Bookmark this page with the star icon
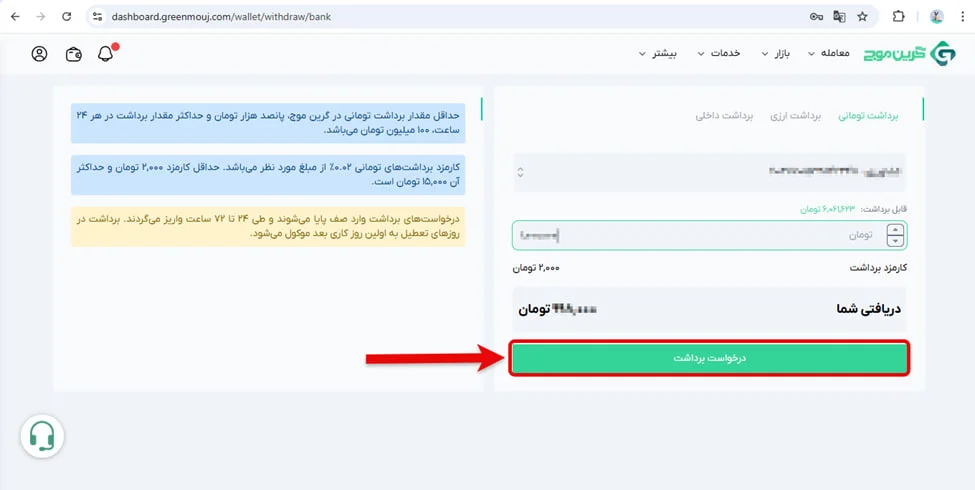The image size is (975, 490). (862, 17)
